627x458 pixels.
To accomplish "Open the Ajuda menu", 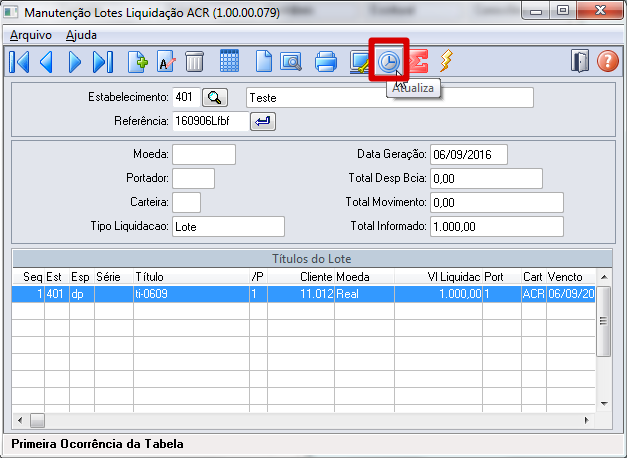I will click(x=81, y=35).
